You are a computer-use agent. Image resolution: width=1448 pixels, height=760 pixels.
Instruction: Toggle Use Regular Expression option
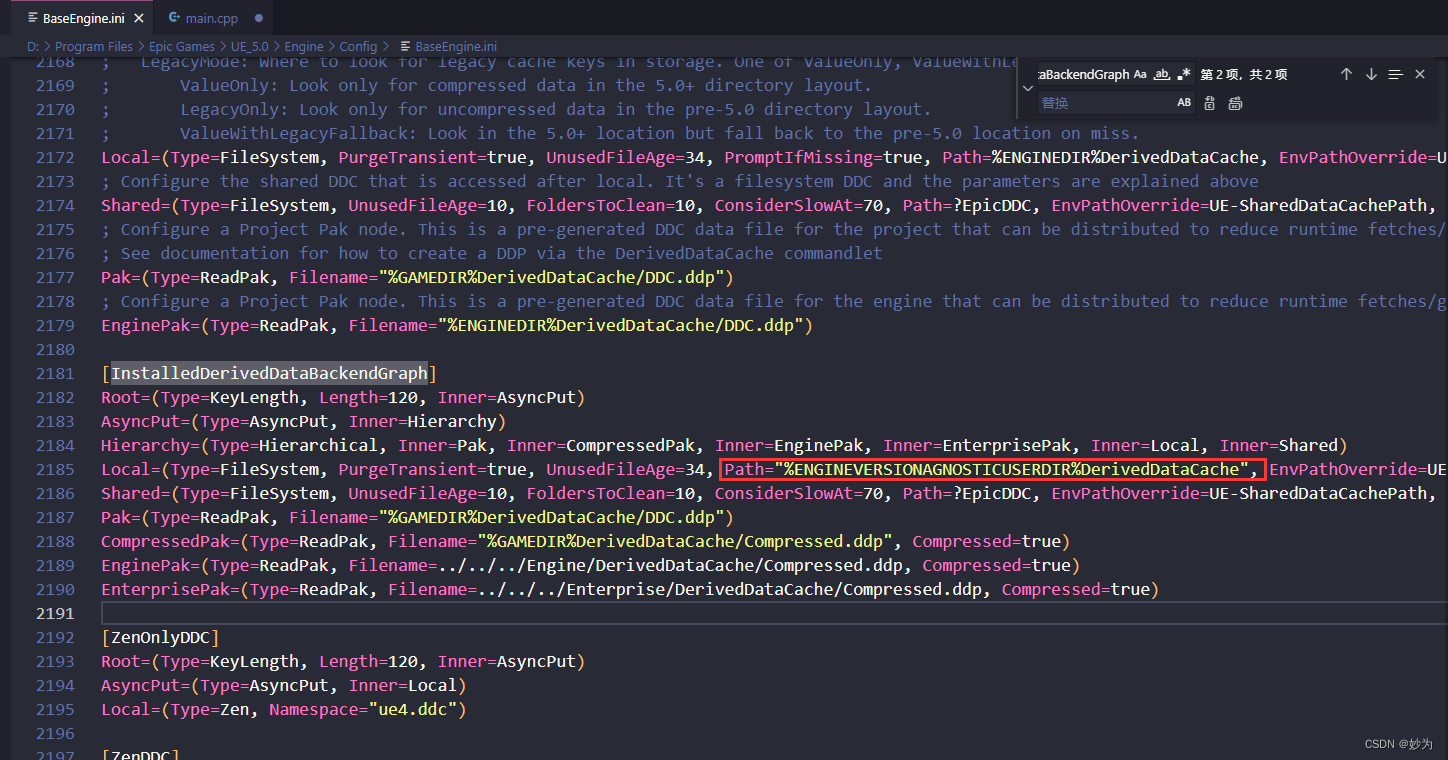pyautogui.click(x=1184, y=74)
